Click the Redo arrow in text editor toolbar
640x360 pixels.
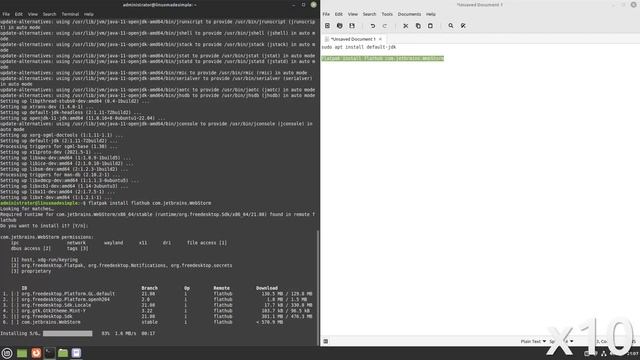tap(384, 26)
